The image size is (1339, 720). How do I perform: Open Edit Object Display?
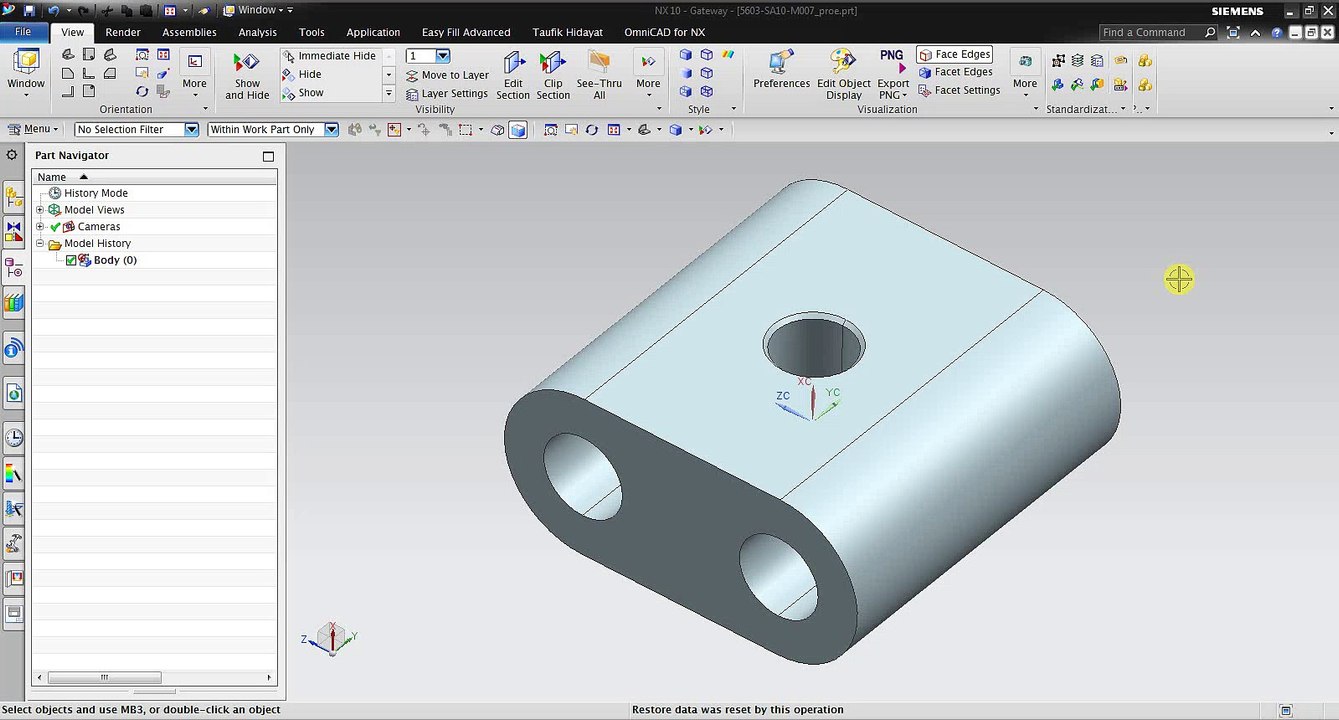click(843, 76)
